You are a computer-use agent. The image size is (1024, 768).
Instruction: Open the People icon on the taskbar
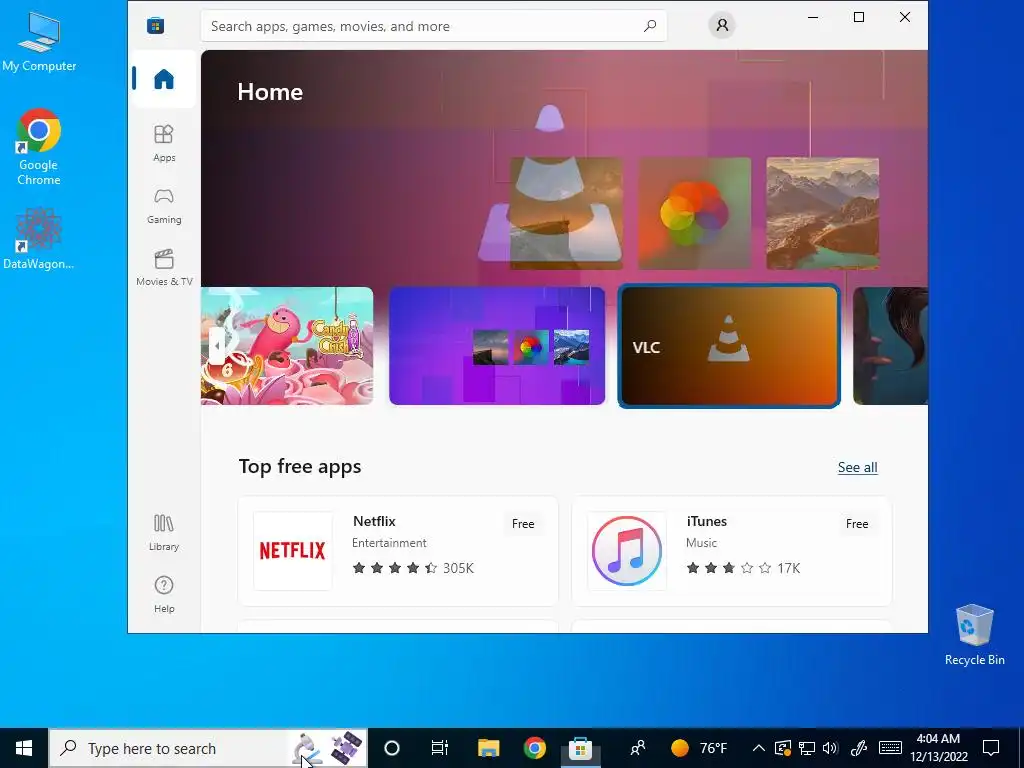pyautogui.click(x=637, y=748)
